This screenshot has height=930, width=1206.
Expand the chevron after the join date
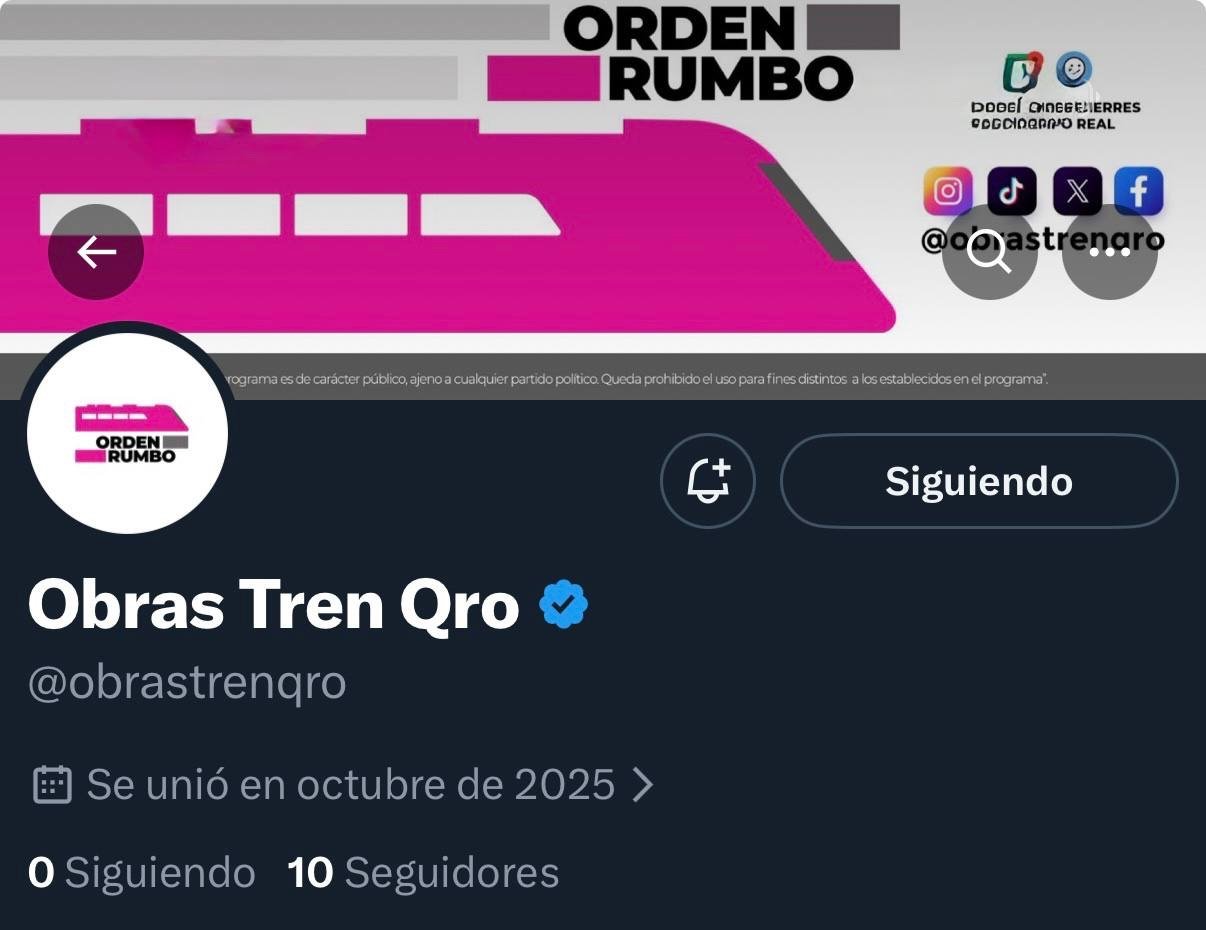(x=643, y=785)
